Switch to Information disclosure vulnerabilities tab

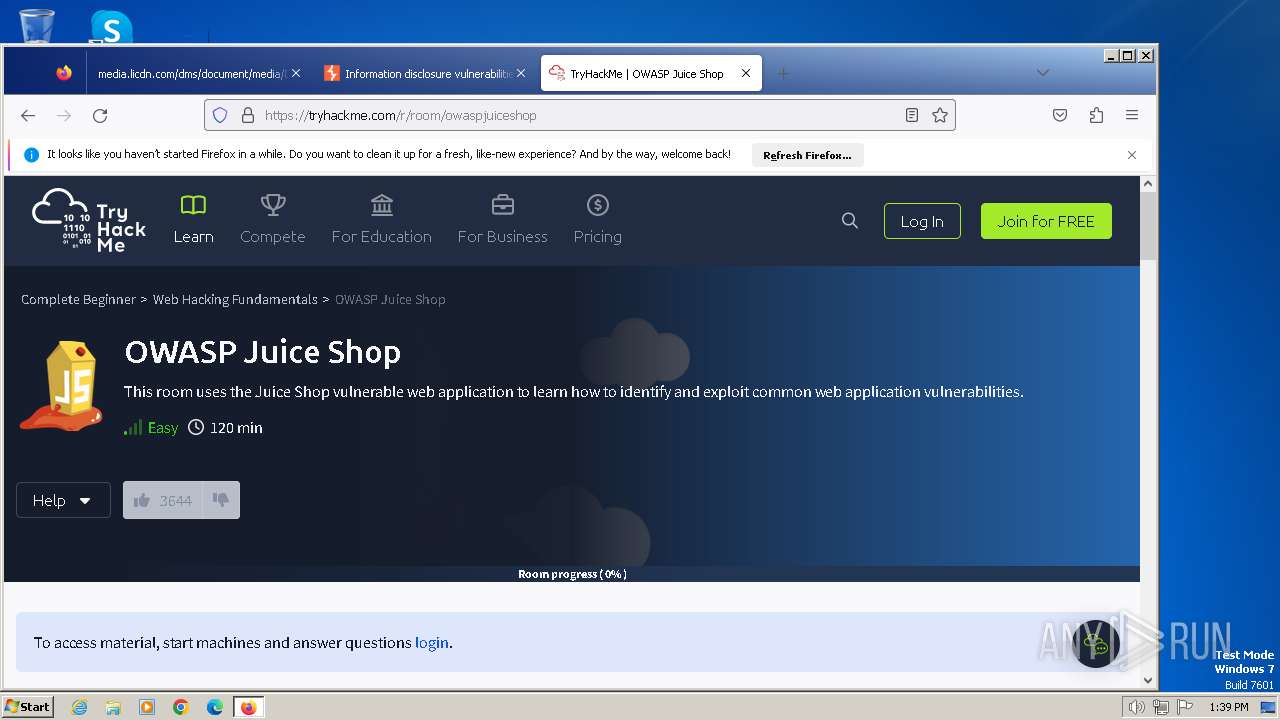pos(426,73)
